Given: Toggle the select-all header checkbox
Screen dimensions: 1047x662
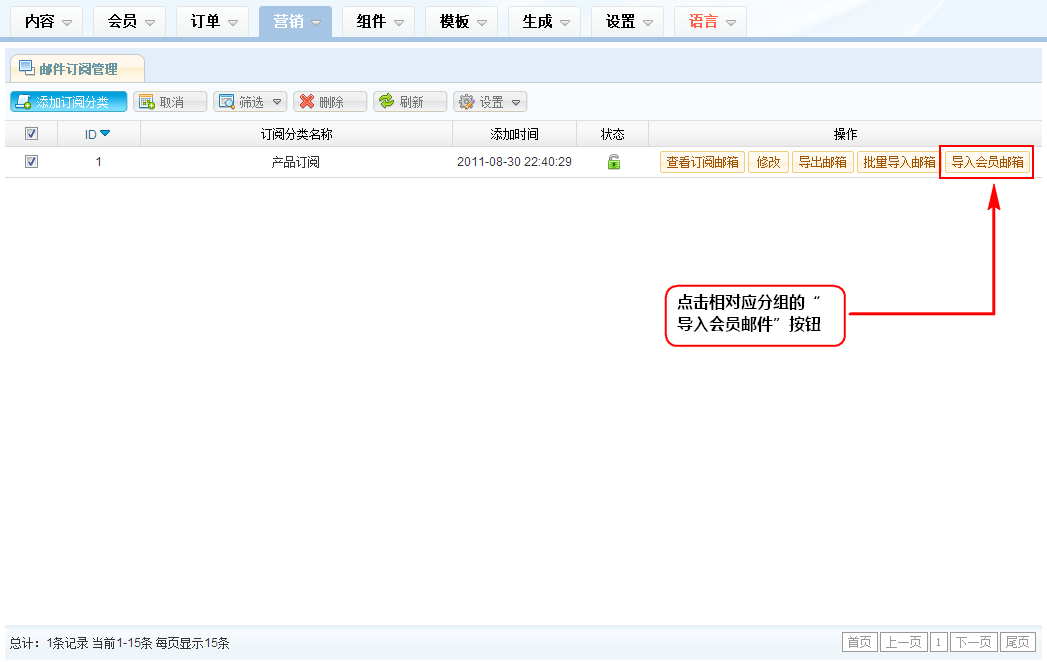Looking at the screenshot, I should click(31, 134).
